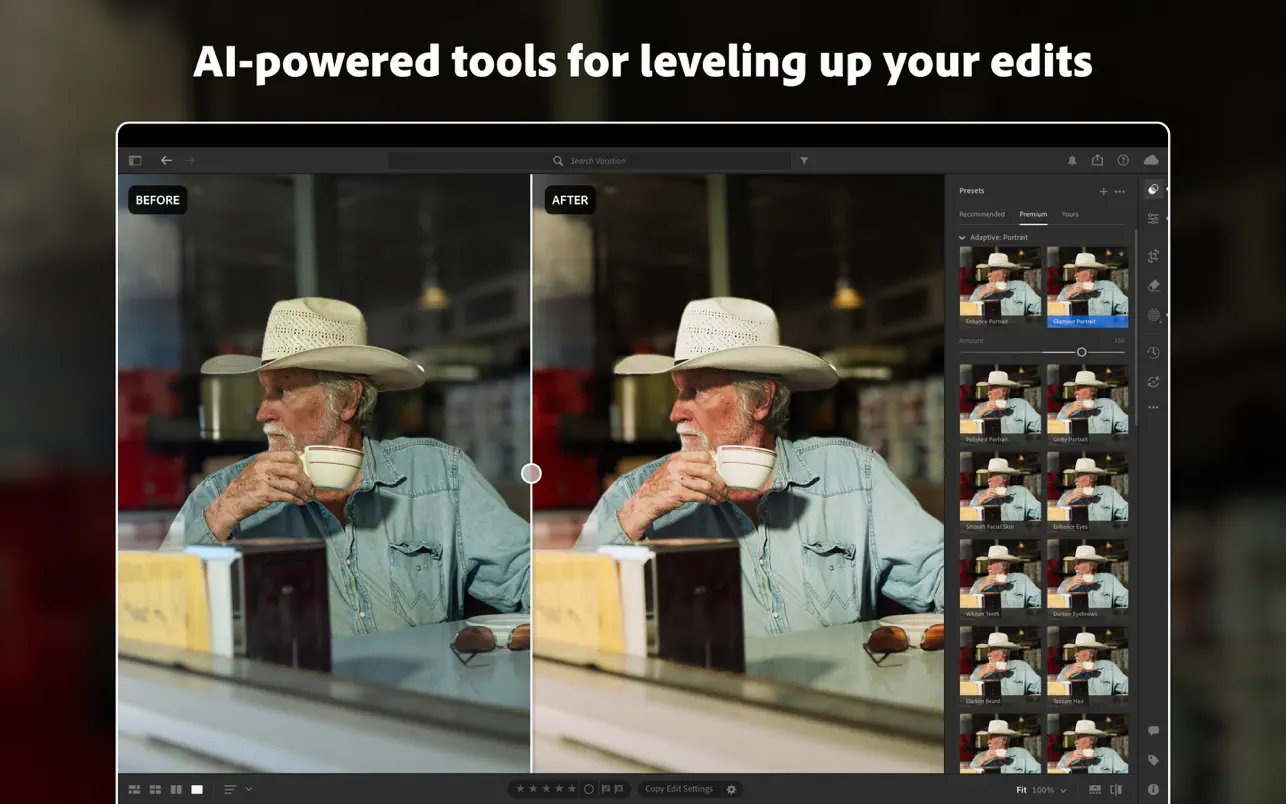Toggle the left sidebar panel icon
This screenshot has width=1286, height=804.
pos(135,160)
